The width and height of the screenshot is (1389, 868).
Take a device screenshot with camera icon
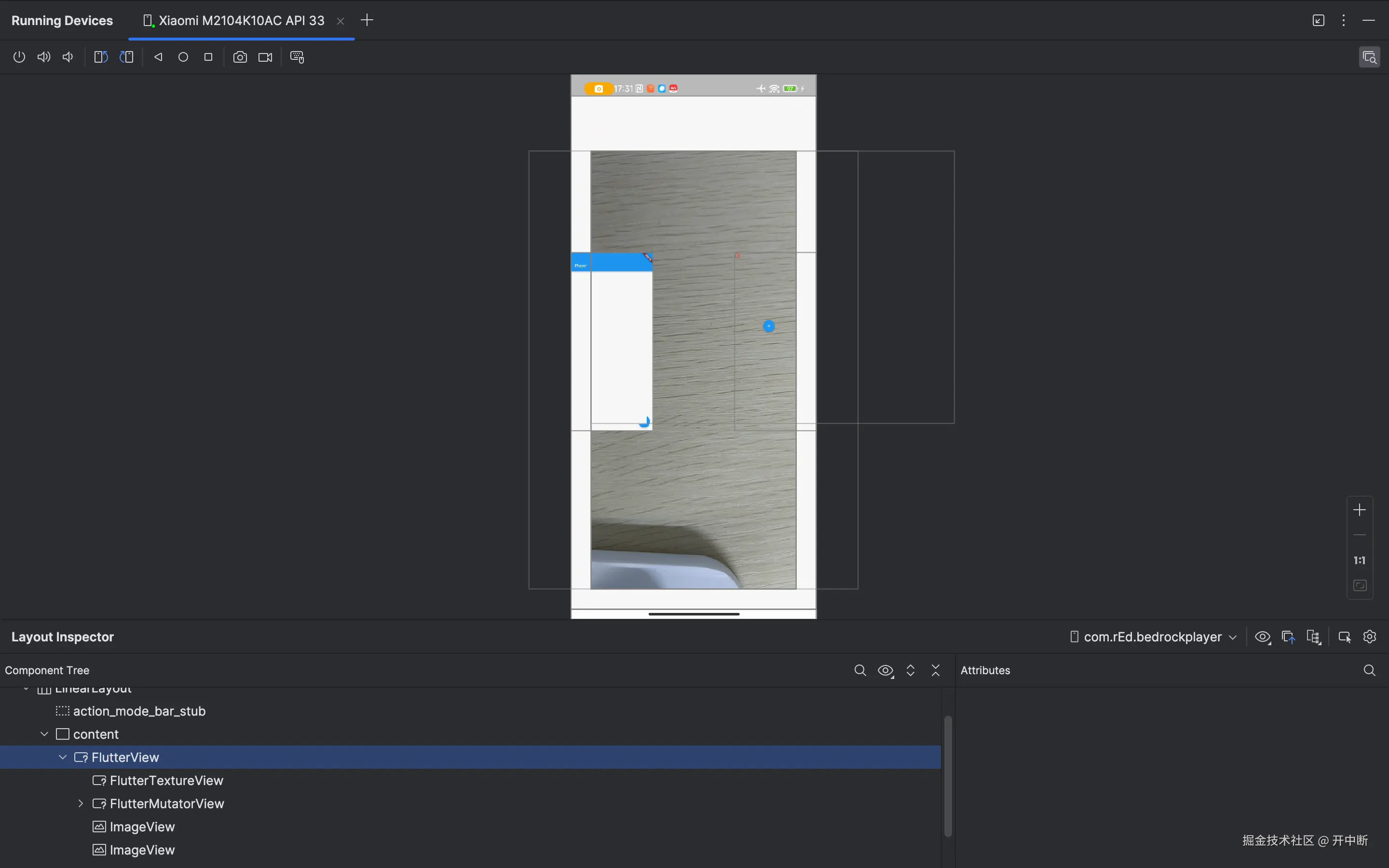click(240, 57)
